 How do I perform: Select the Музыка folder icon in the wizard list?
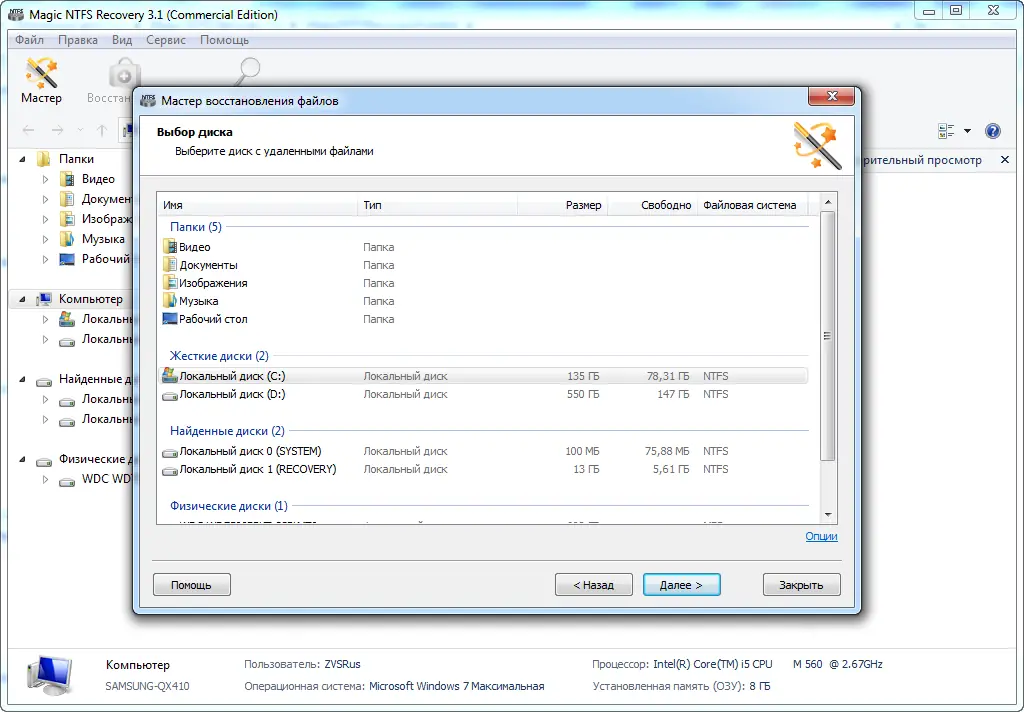(170, 300)
